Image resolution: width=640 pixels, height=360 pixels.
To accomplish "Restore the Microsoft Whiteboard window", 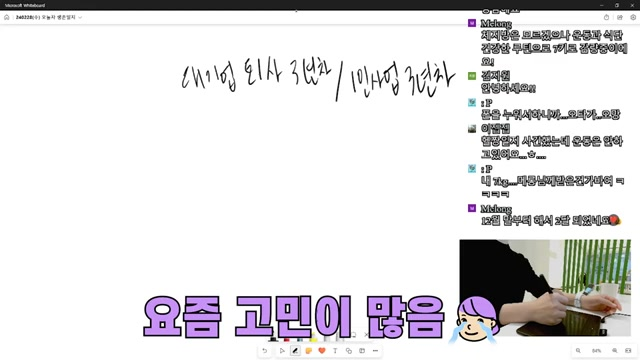I will pos(617,5).
